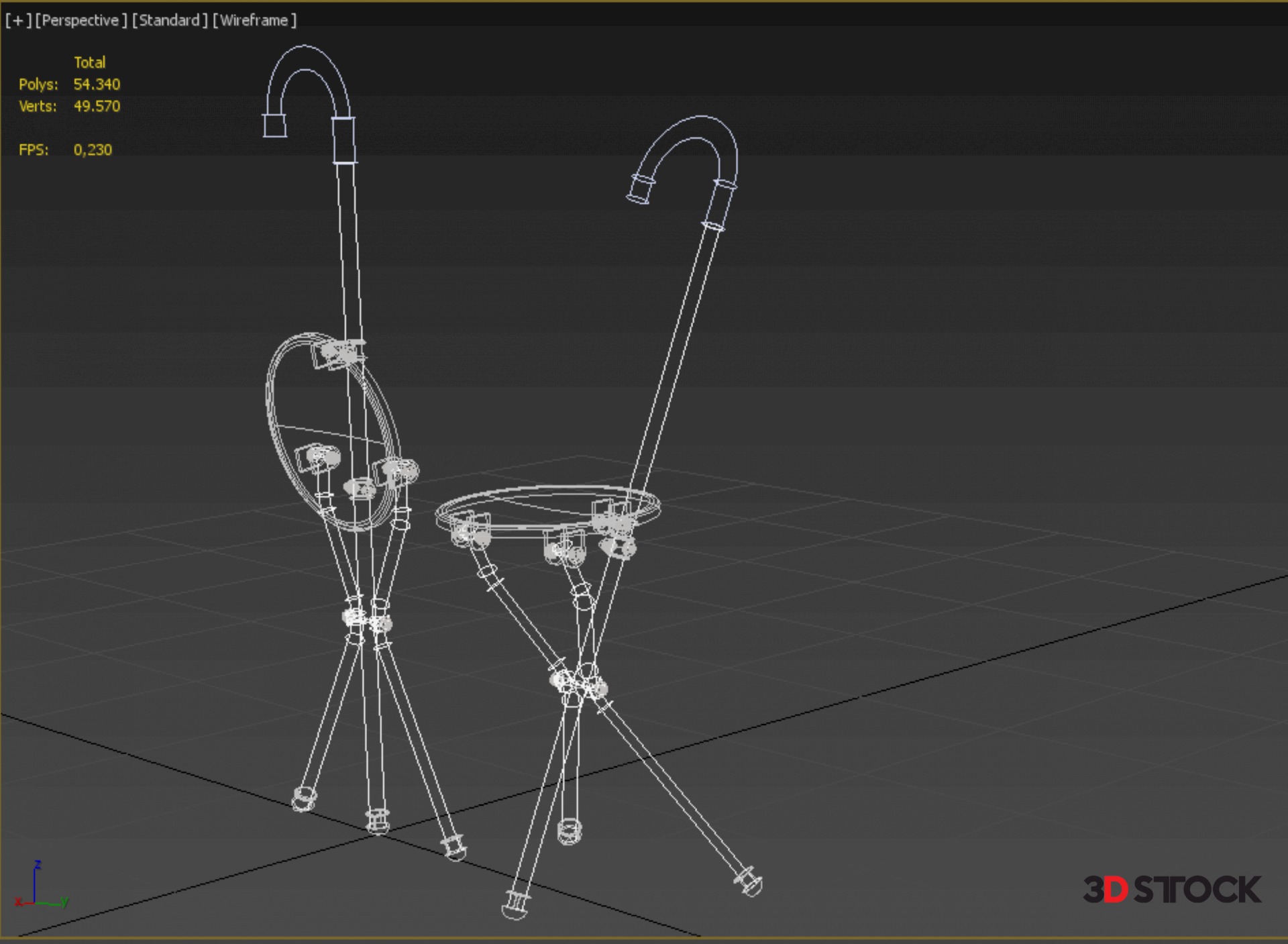The width and height of the screenshot is (1288, 944).
Task: Click the 3D STOCK logo watermark
Action: pos(1171,890)
